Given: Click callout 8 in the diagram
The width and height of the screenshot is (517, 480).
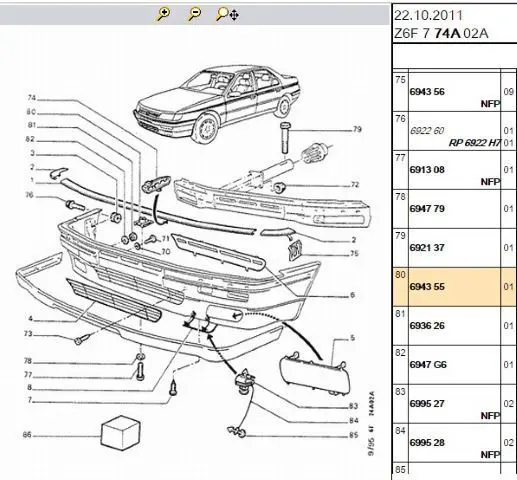Looking at the screenshot, I should pyautogui.click(x=30, y=387).
